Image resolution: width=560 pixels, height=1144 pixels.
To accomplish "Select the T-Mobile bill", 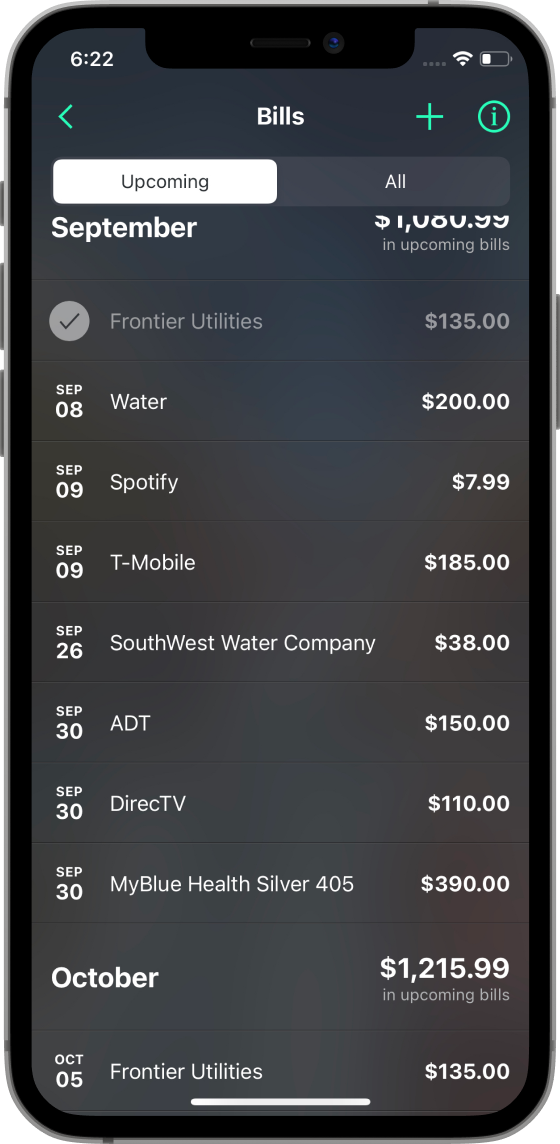I will (280, 562).
